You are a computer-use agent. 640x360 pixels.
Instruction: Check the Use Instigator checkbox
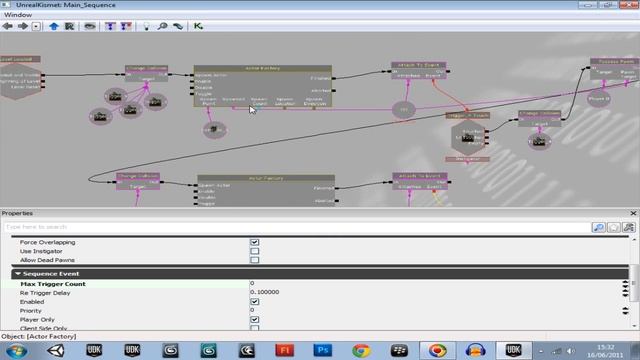(x=254, y=251)
